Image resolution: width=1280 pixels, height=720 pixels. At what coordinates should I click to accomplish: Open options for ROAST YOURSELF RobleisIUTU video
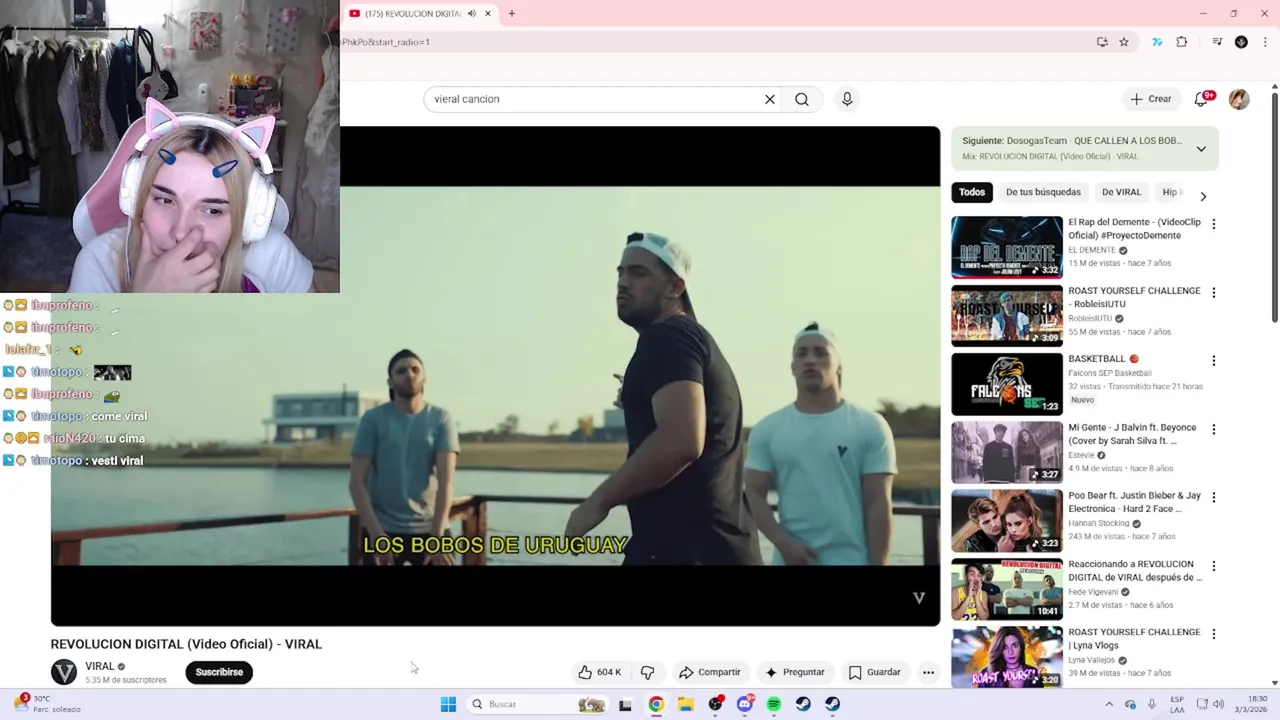1214,293
